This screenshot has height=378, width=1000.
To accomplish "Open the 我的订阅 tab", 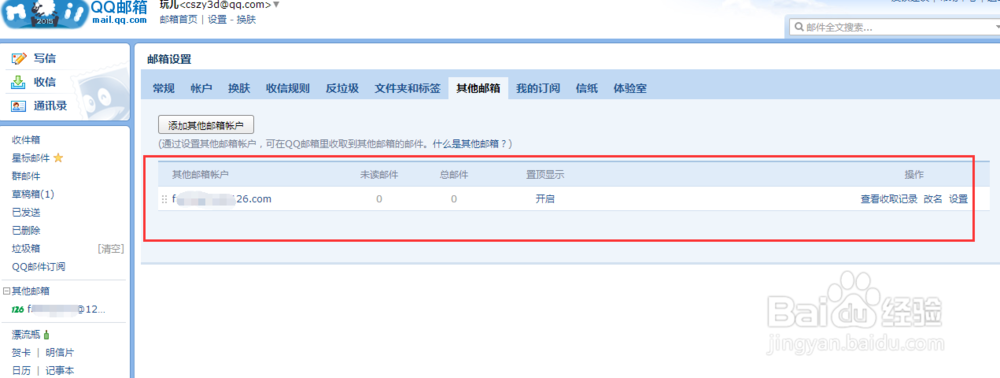I will [538, 89].
